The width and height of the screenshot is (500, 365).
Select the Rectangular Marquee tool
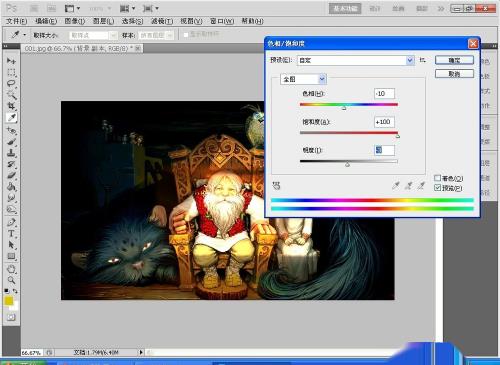tap(11, 72)
